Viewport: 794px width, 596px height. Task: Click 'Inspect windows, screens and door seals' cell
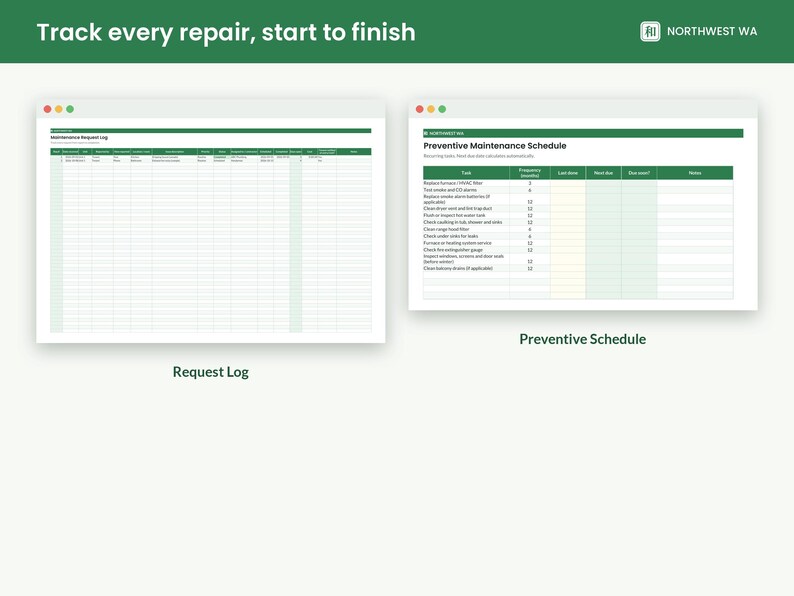click(x=466, y=259)
